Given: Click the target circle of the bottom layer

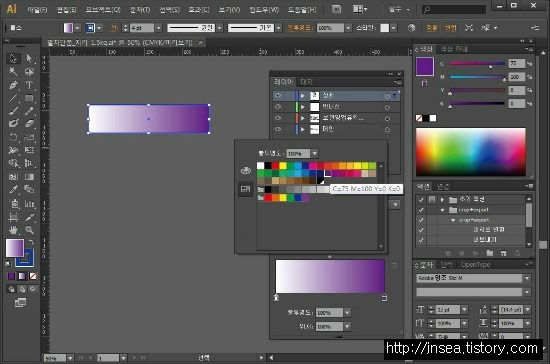Looking at the screenshot, I should (x=387, y=129).
